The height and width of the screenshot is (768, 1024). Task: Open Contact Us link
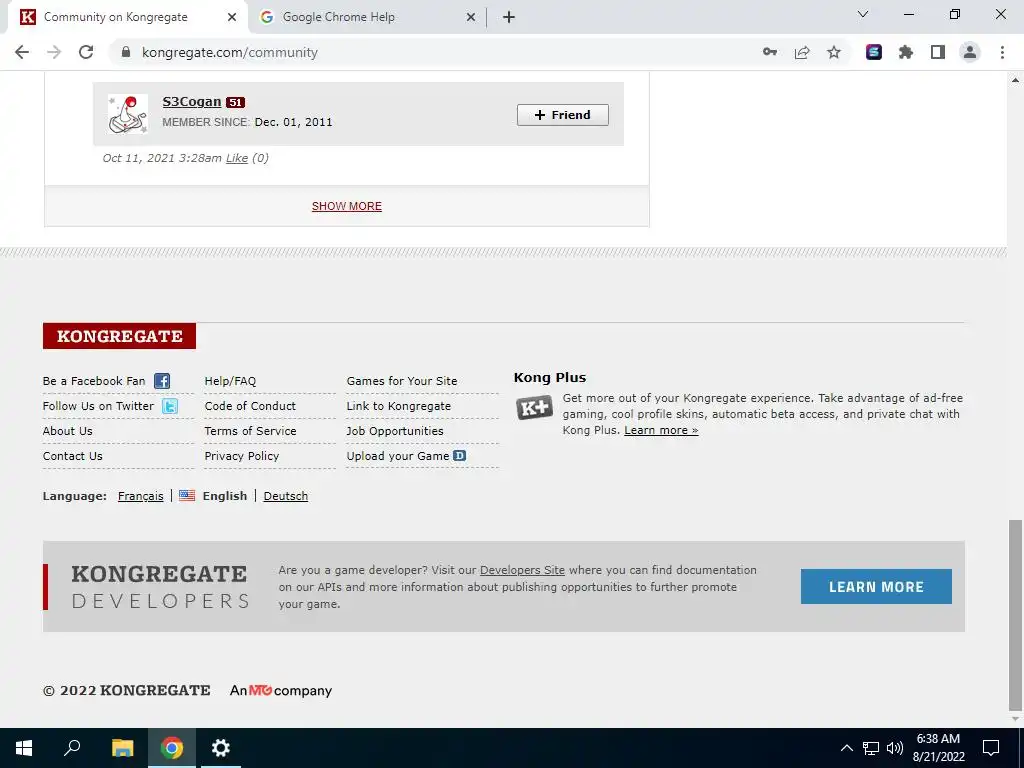pyautogui.click(x=72, y=456)
